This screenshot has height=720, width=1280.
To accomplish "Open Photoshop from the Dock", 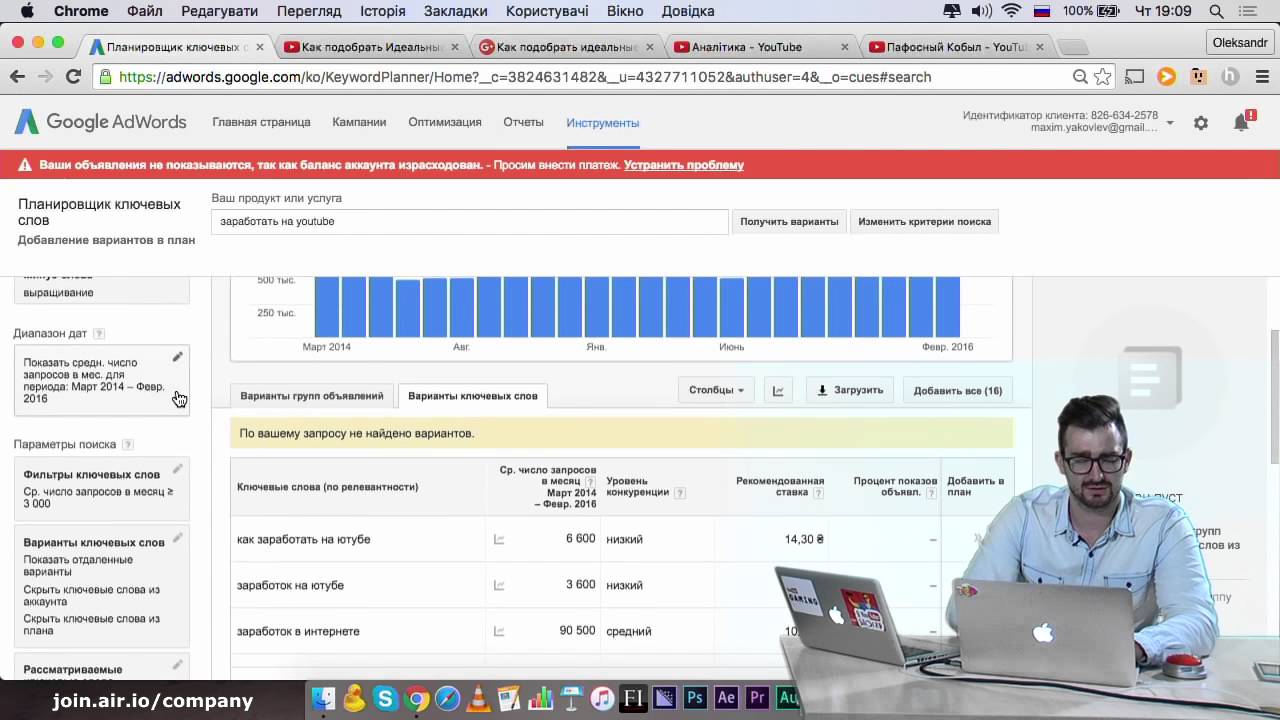I will click(695, 698).
